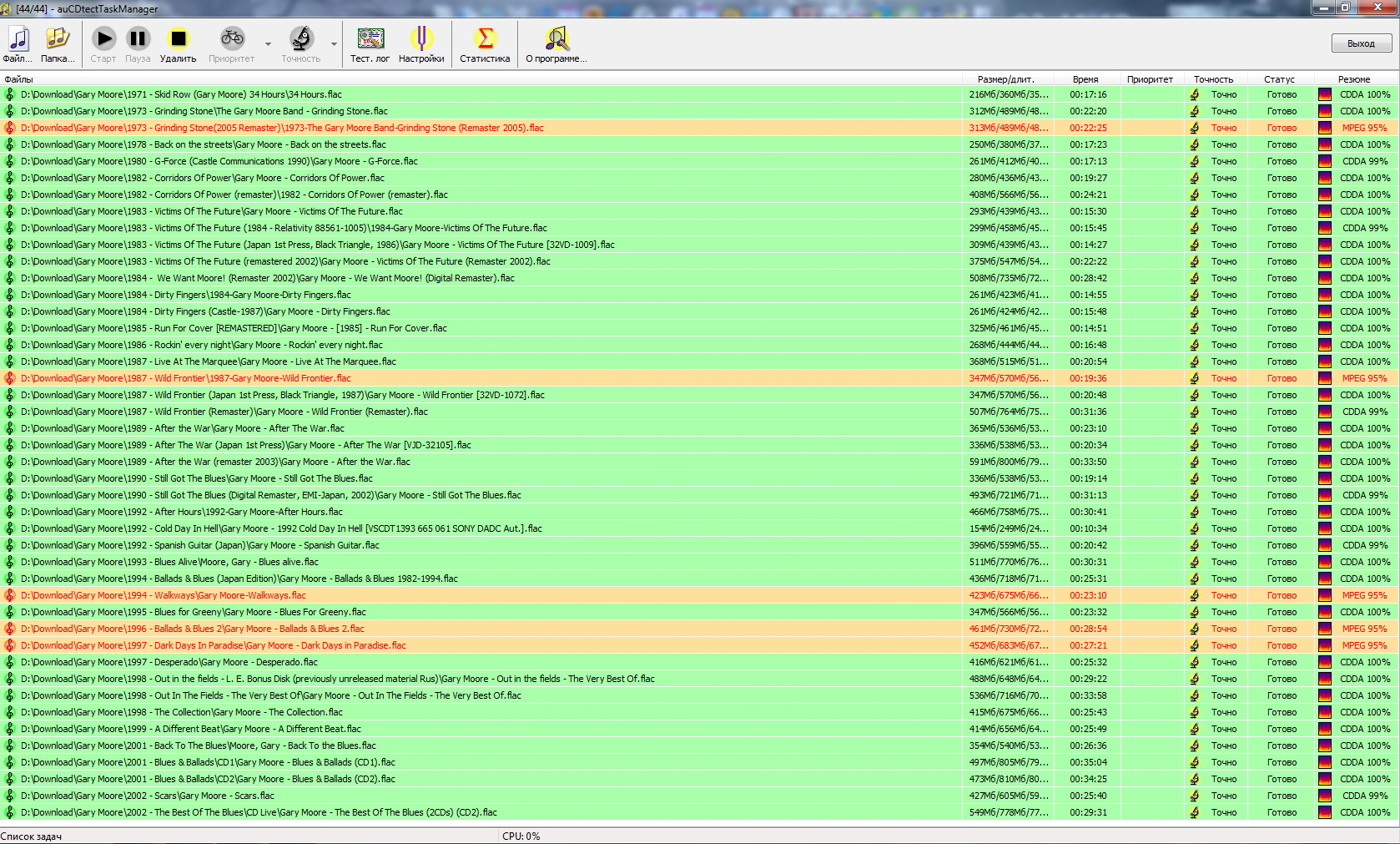Select the Back To the Blues.flac row
1400x844 pixels.
coord(699,745)
